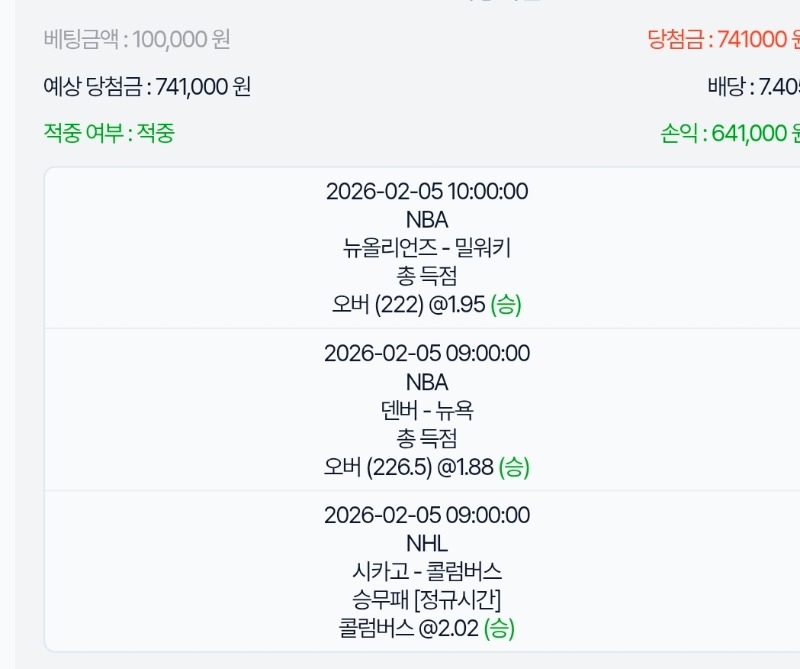Click the 승무패 [정규시간] bet type

427,600
